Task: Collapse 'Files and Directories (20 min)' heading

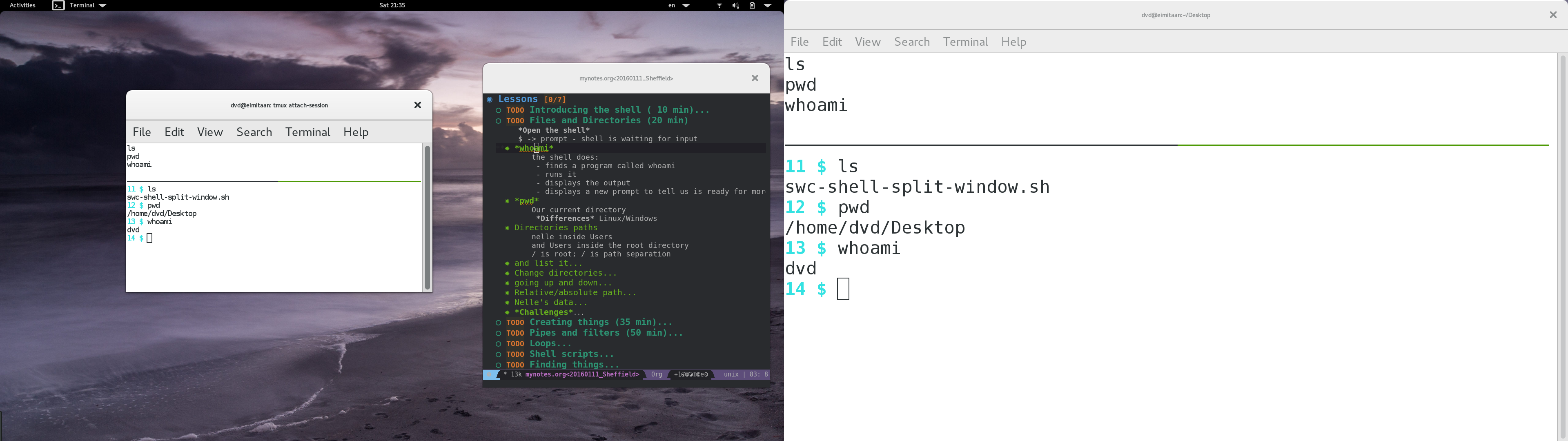Action: point(609,120)
